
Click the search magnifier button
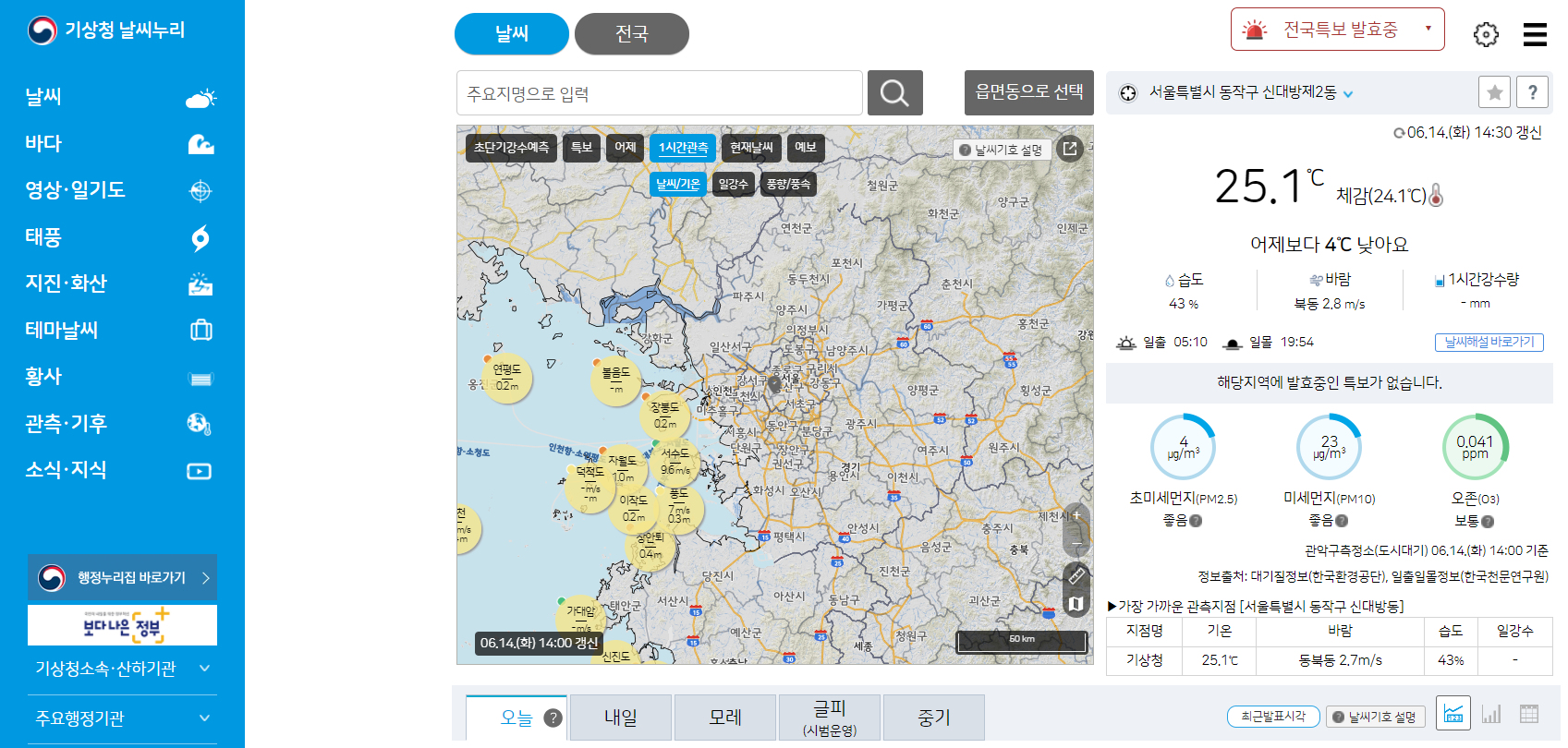coord(894,92)
